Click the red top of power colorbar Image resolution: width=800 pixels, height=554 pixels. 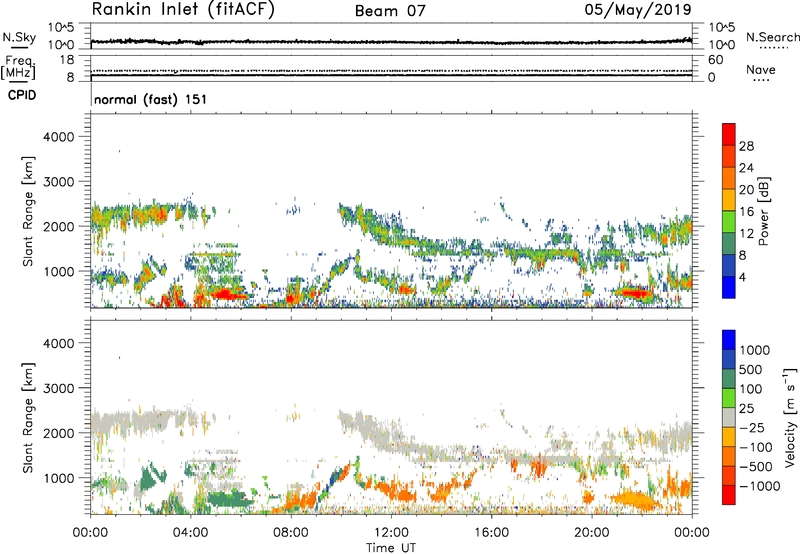click(729, 134)
